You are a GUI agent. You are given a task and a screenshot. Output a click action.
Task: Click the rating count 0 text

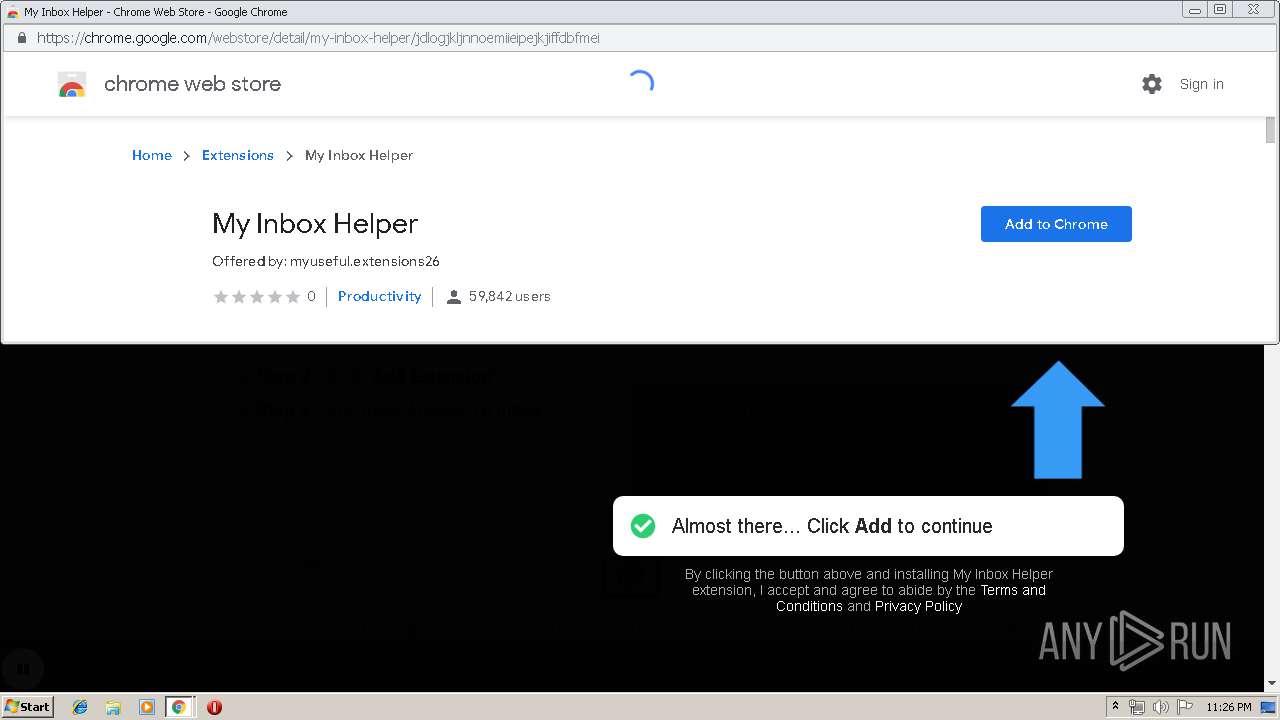[311, 296]
